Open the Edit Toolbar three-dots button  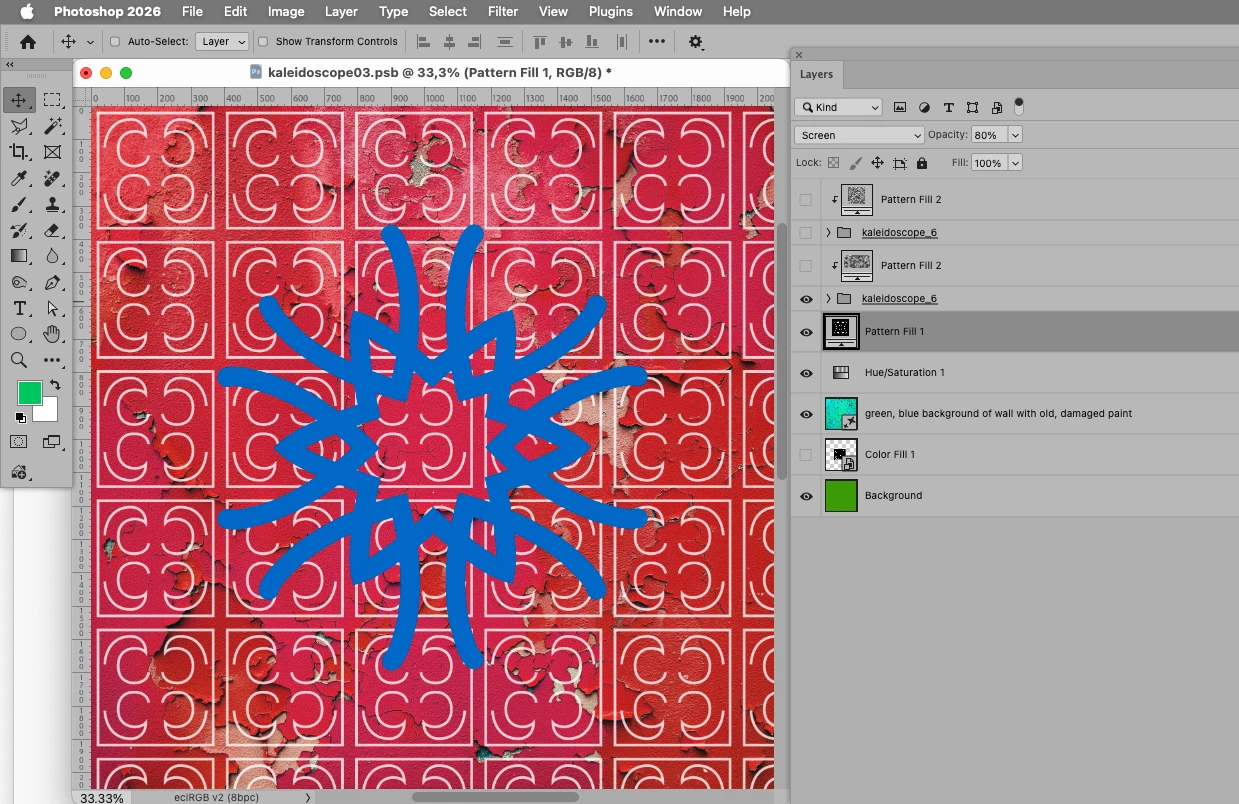pos(52,360)
